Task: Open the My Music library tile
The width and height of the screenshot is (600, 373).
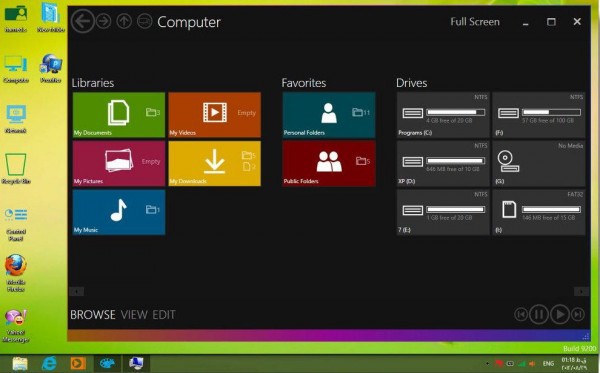Action: 119,212
